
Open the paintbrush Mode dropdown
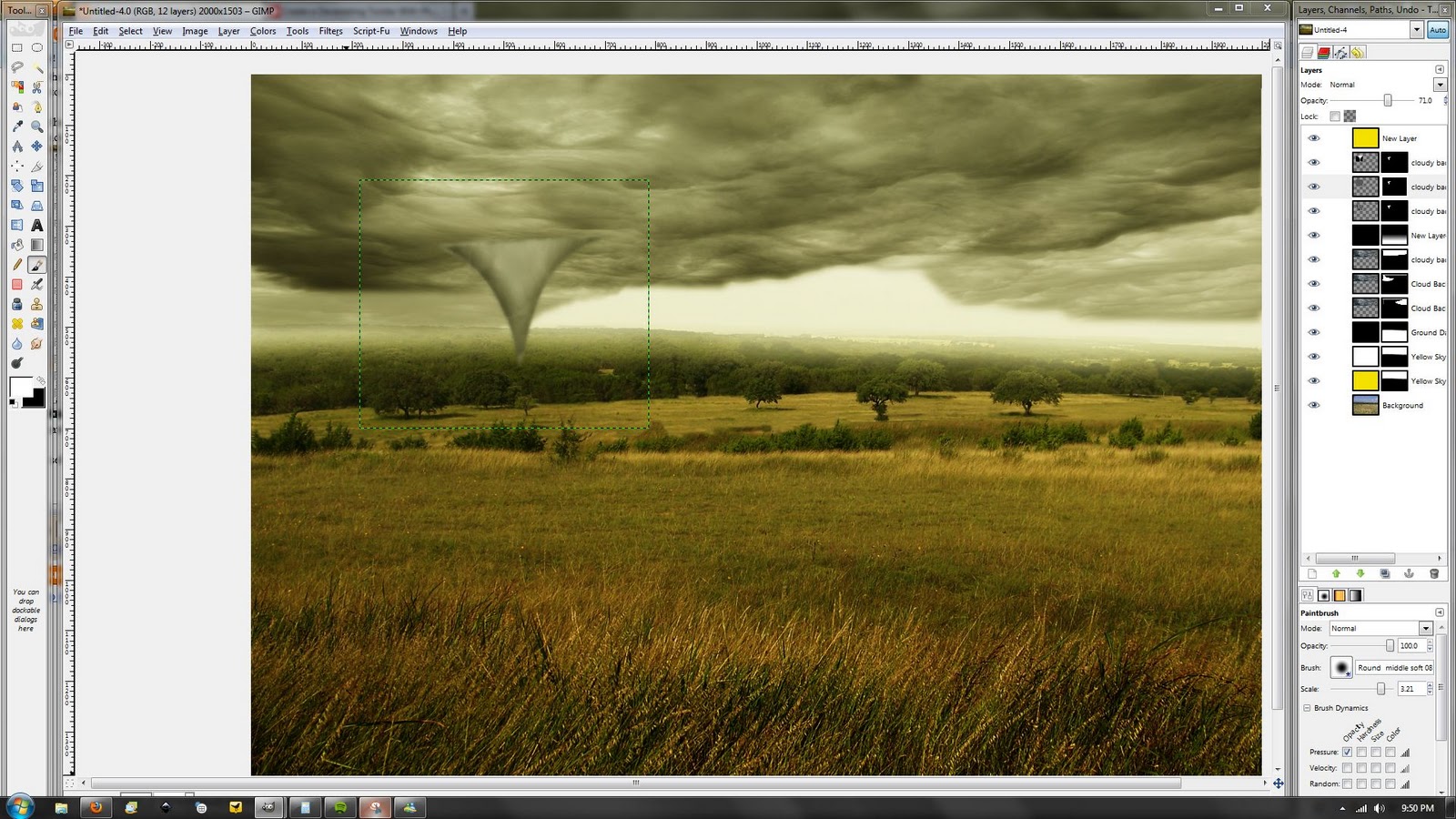click(1424, 628)
